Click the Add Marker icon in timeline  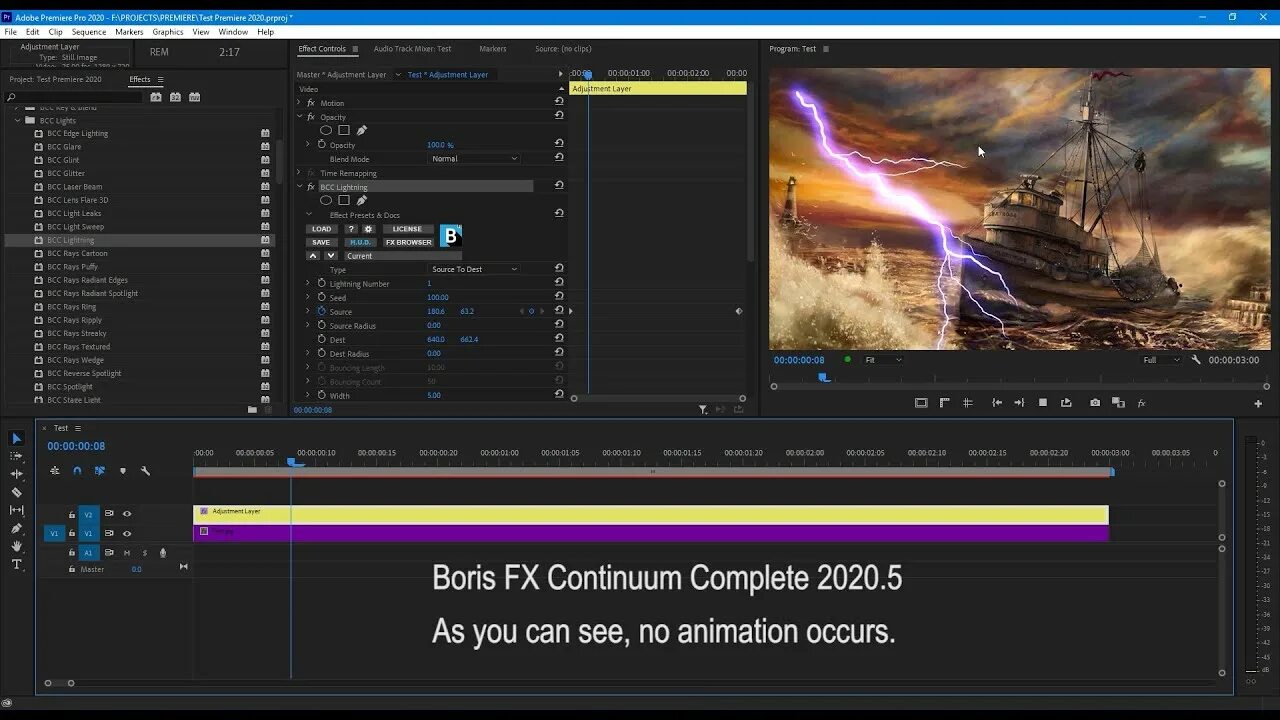pos(123,471)
